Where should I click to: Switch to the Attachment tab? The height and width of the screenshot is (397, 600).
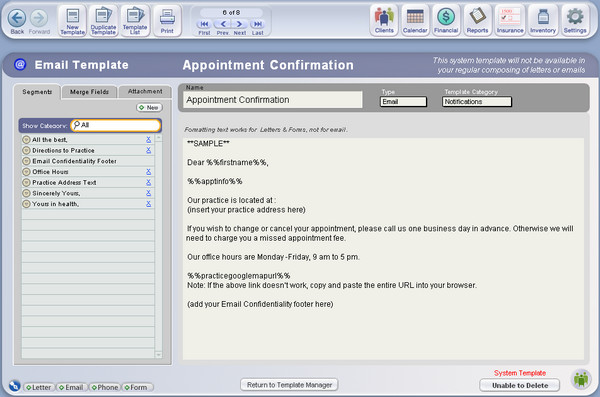[x=145, y=91]
